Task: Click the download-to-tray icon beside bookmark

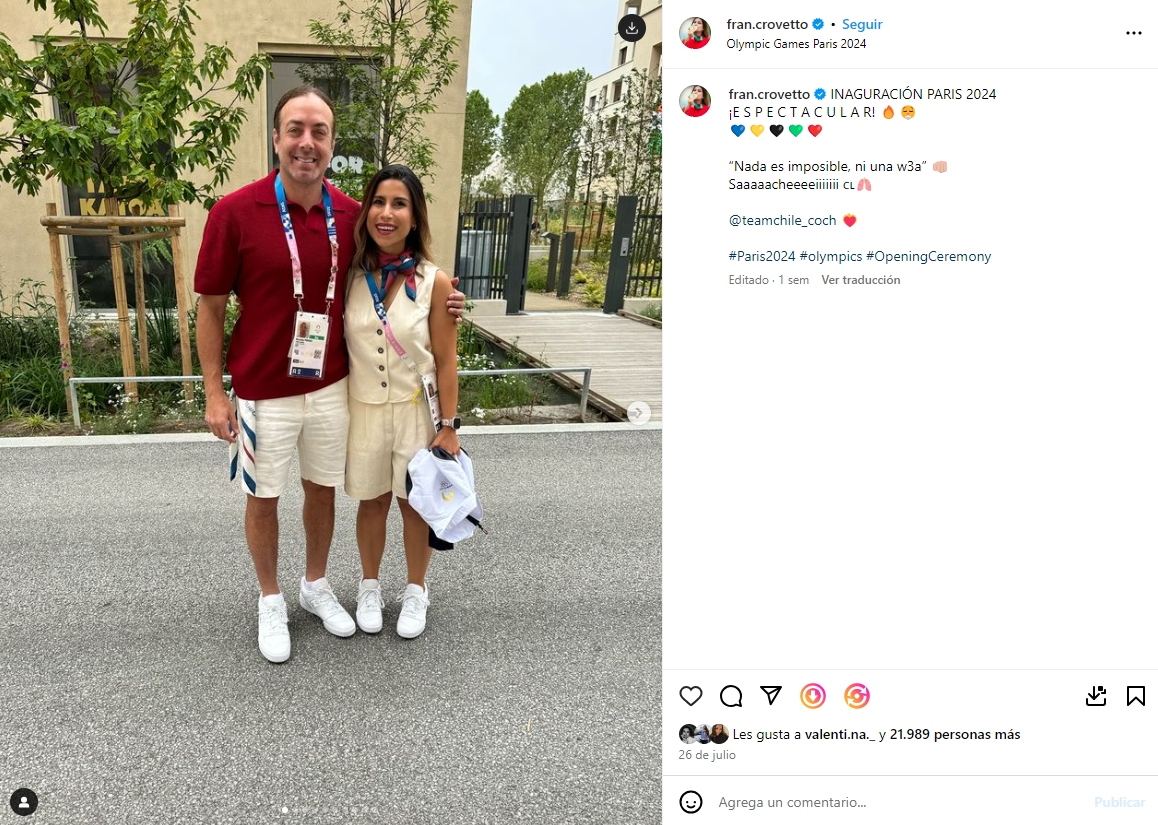Action: [1096, 696]
